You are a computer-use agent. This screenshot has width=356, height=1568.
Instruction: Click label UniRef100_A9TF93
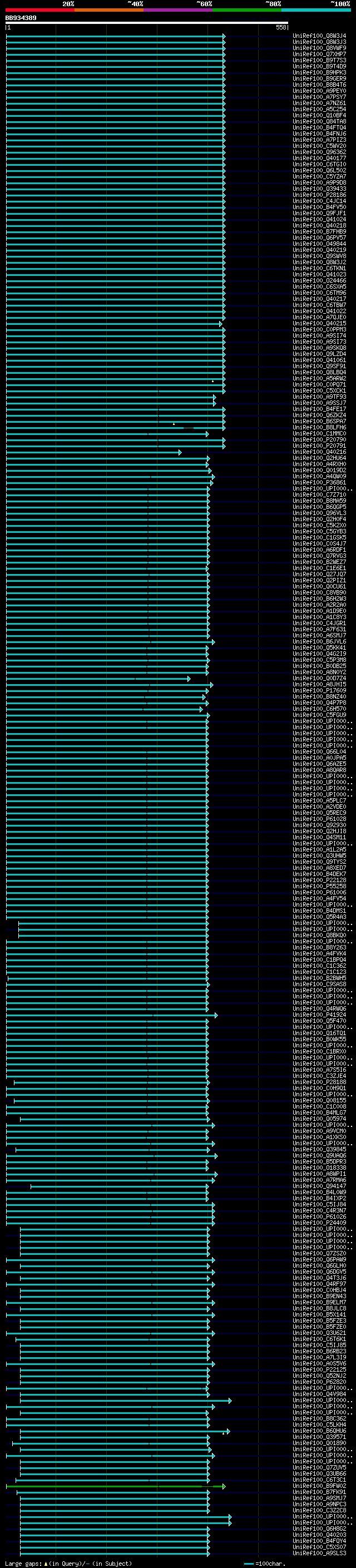(319, 397)
